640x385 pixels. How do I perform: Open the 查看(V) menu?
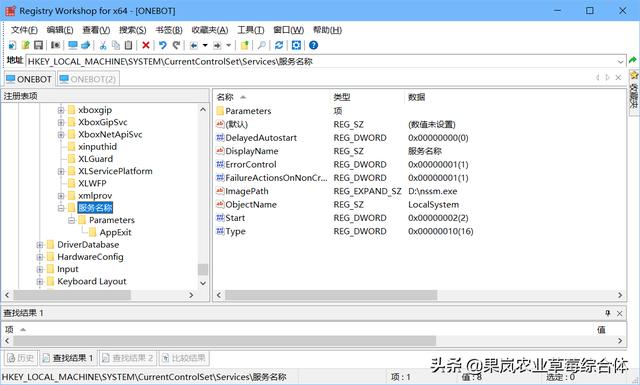click(x=96, y=30)
